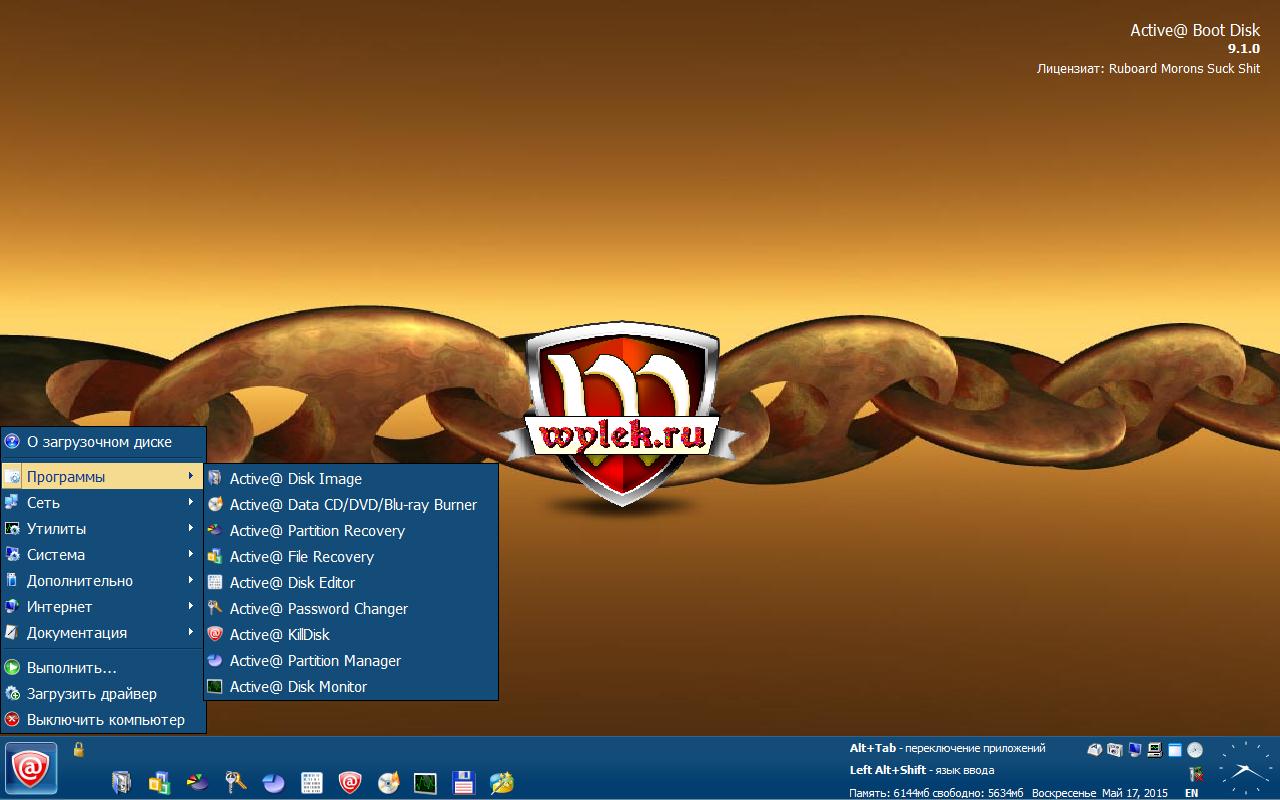Switch input language via the EN indicator

[1191, 793]
